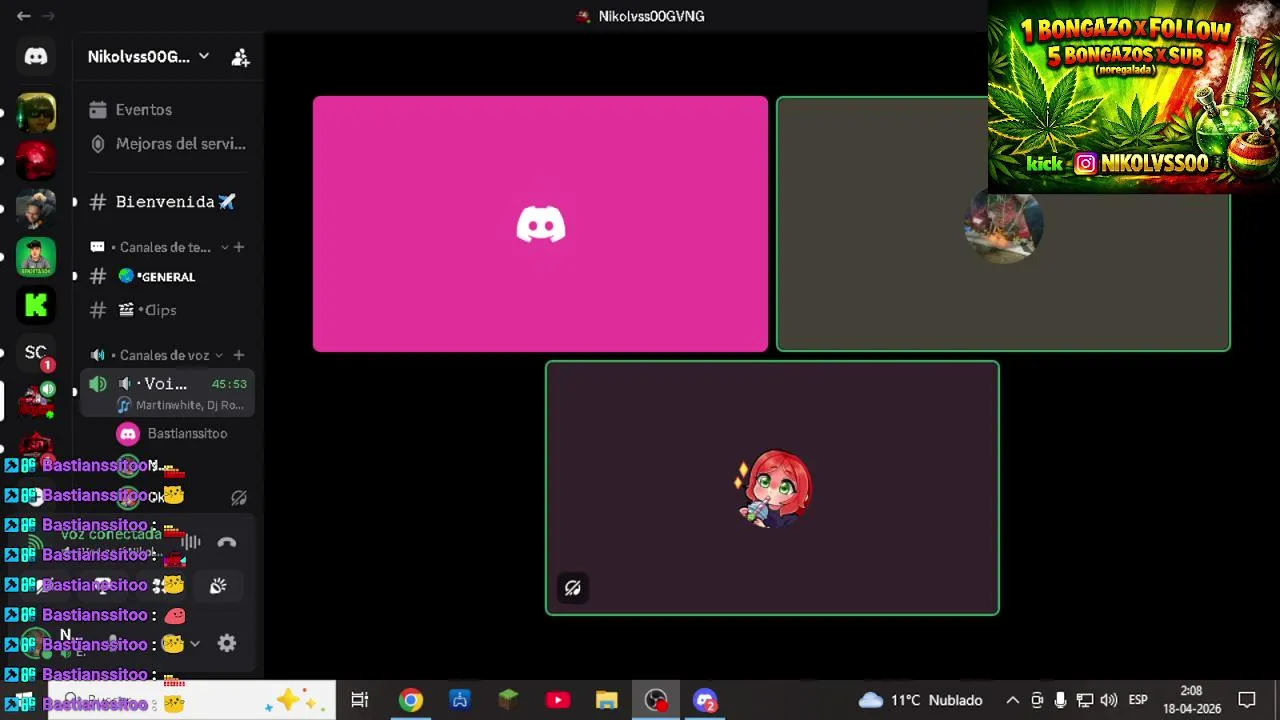The image size is (1280, 720).
Task: Click the pink Discord logo video tile
Action: pyautogui.click(x=540, y=224)
